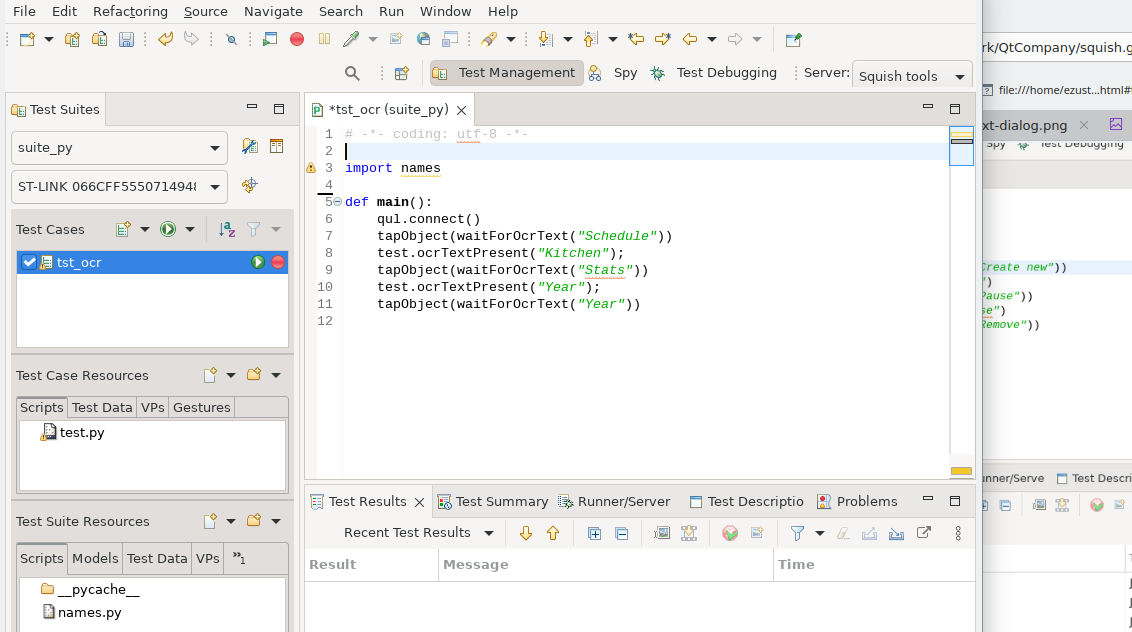Expand the Recent Test Results dropdown
Screen dimensions: 1132x632
488,533
